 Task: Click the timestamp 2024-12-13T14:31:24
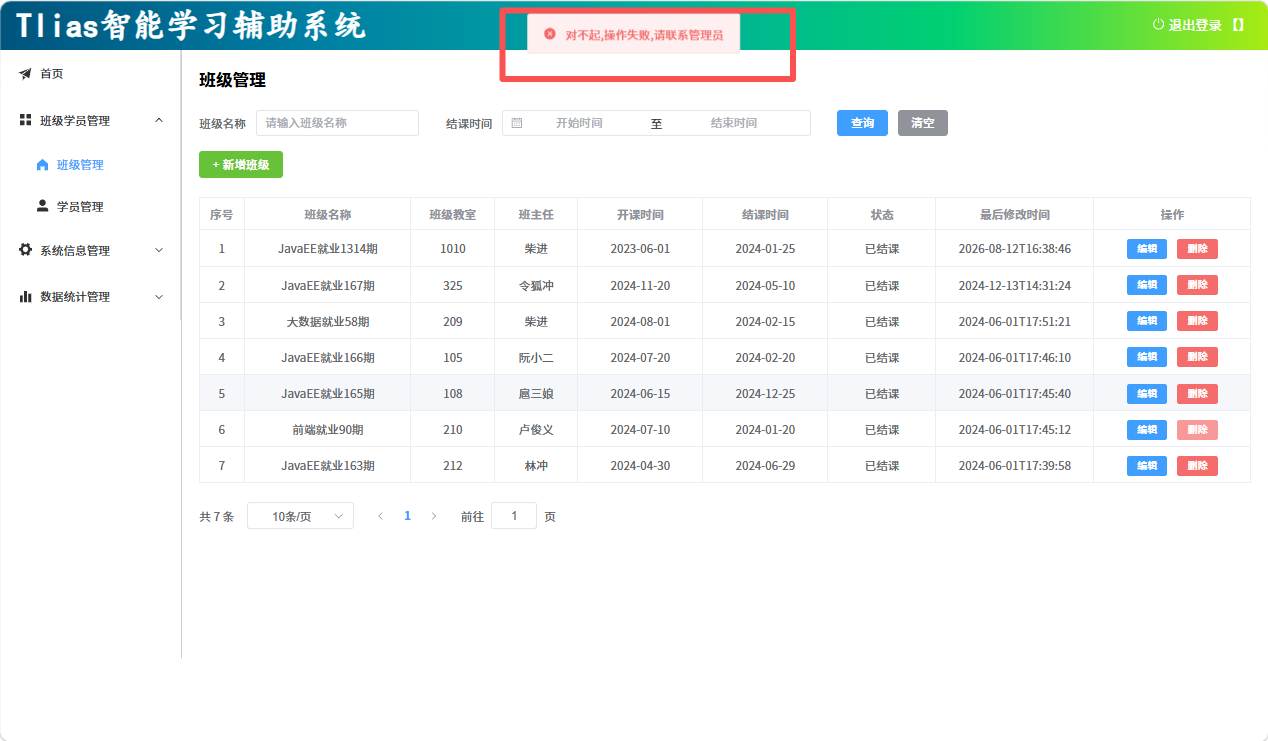coord(1014,286)
